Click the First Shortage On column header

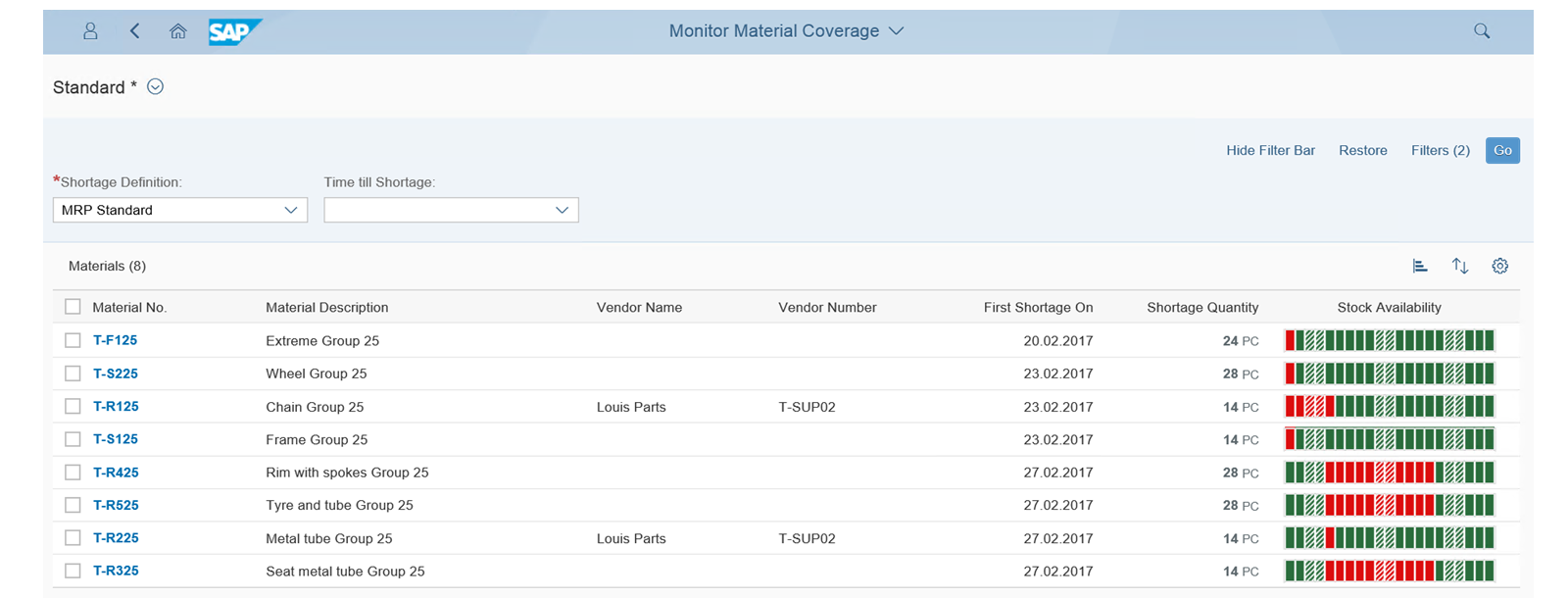point(1038,307)
